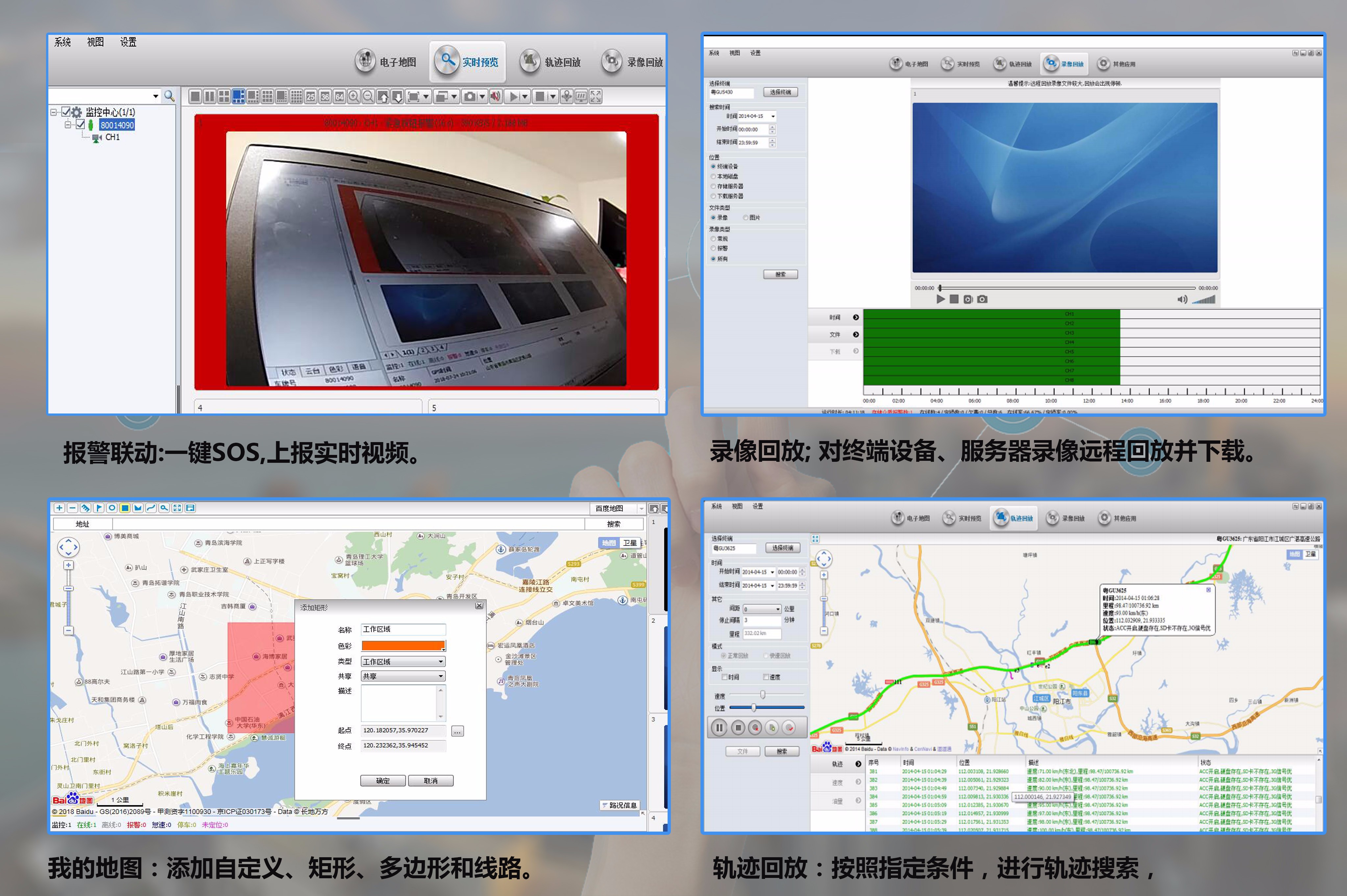Open 电子地图 in the live preview window
This screenshot has width=1347, height=896.
(386, 61)
